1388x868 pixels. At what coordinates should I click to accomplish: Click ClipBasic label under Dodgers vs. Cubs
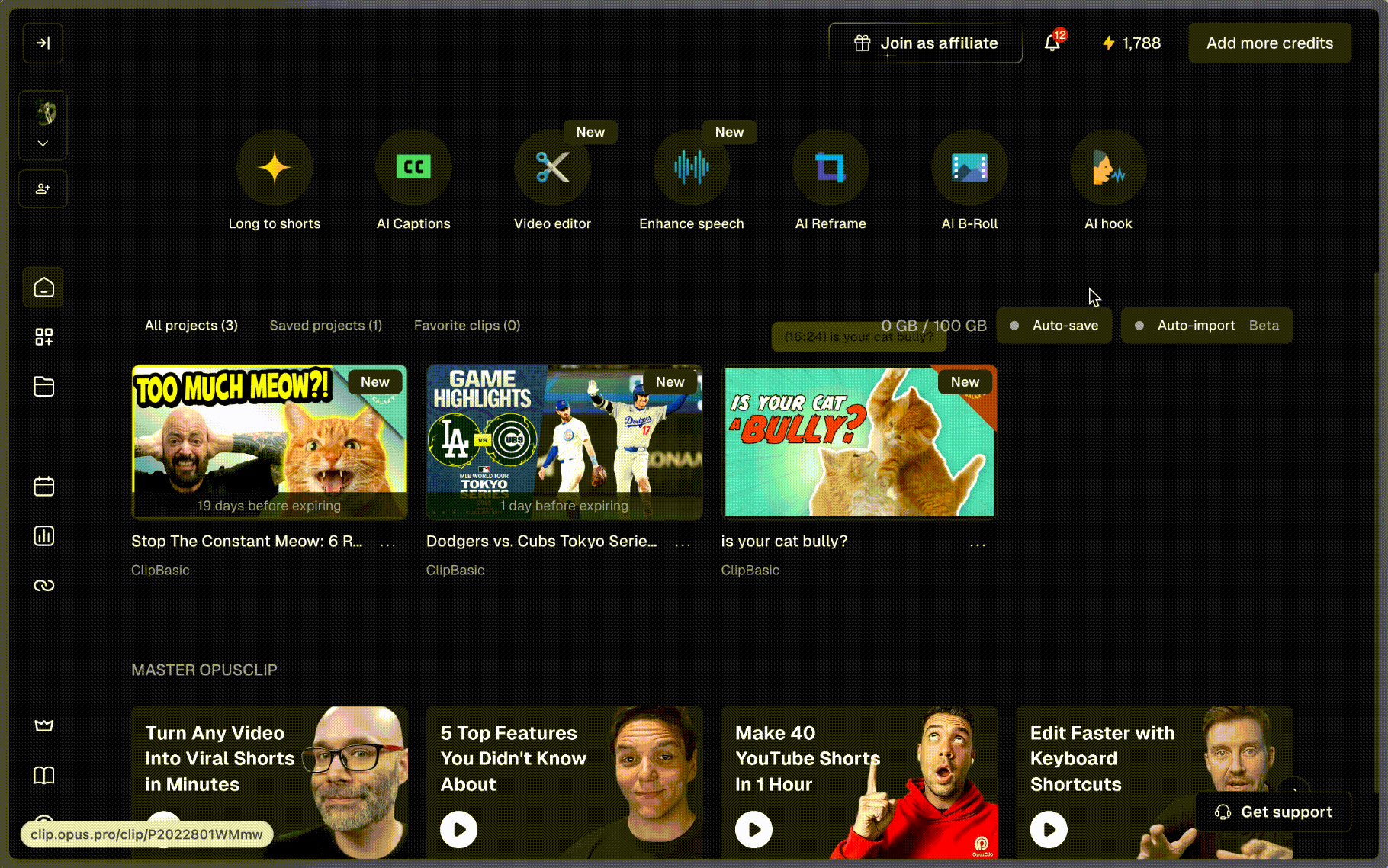tap(455, 570)
